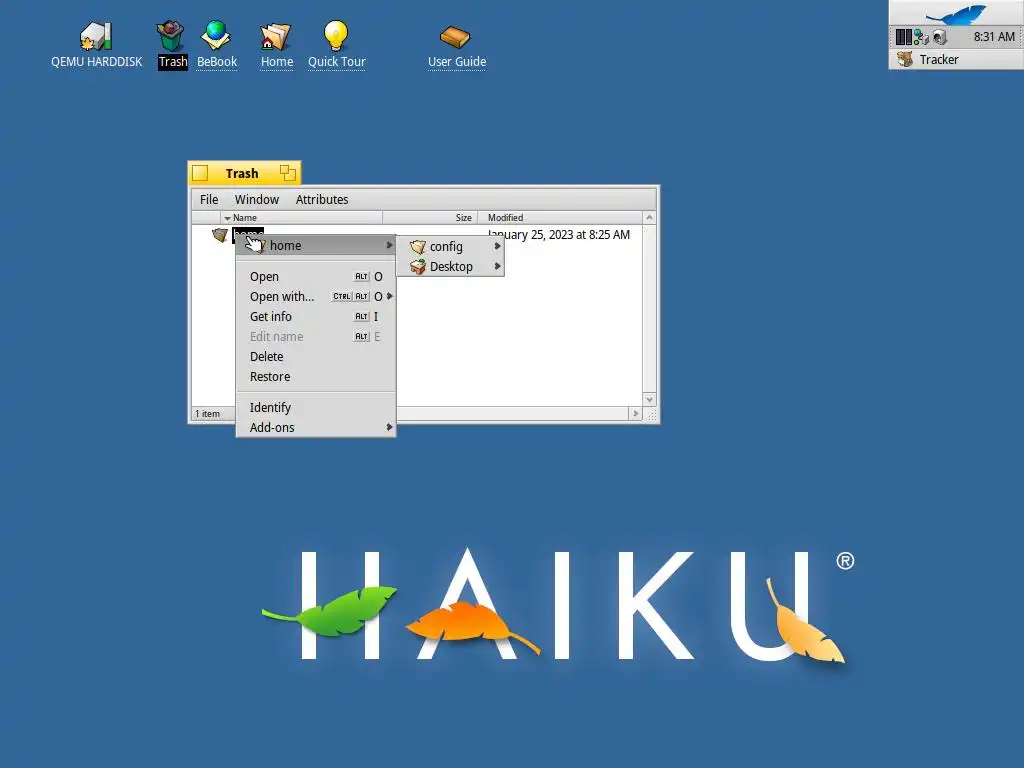Screen dimensions: 1024x768
Task: Open the File menu in Trash window
Action: click(x=209, y=199)
